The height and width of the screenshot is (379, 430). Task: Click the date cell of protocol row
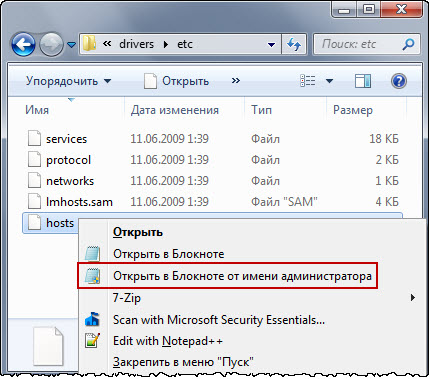tap(169, 160)
